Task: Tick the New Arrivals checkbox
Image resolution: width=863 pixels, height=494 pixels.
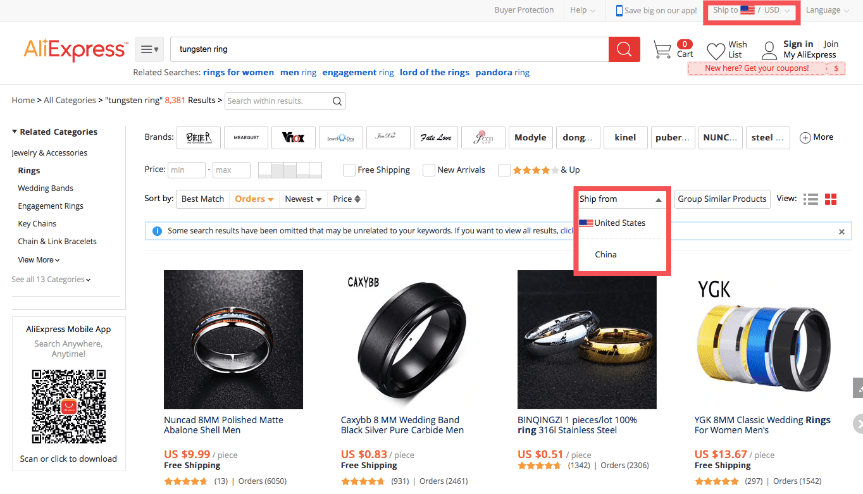Action: [x=429, y=170]
